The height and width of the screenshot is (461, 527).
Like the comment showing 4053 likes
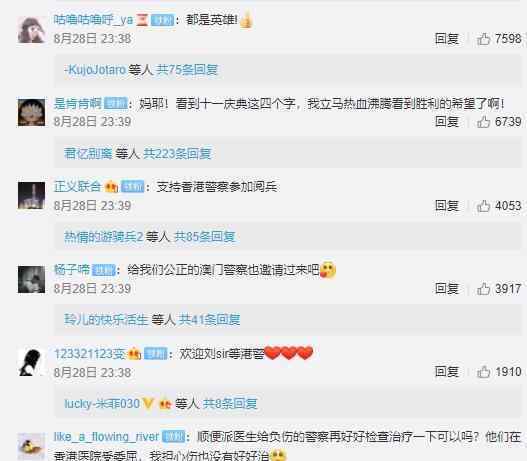pos(483,206)
